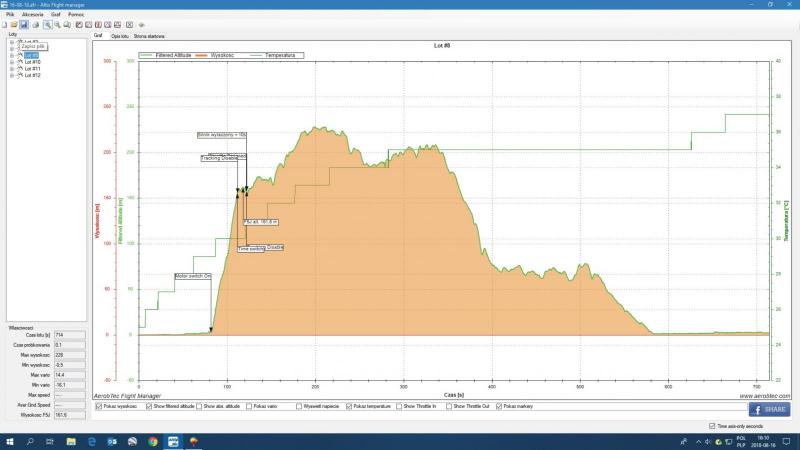Open the Edge browser from taskbar
800x450 pixels.
click(89, 440)
